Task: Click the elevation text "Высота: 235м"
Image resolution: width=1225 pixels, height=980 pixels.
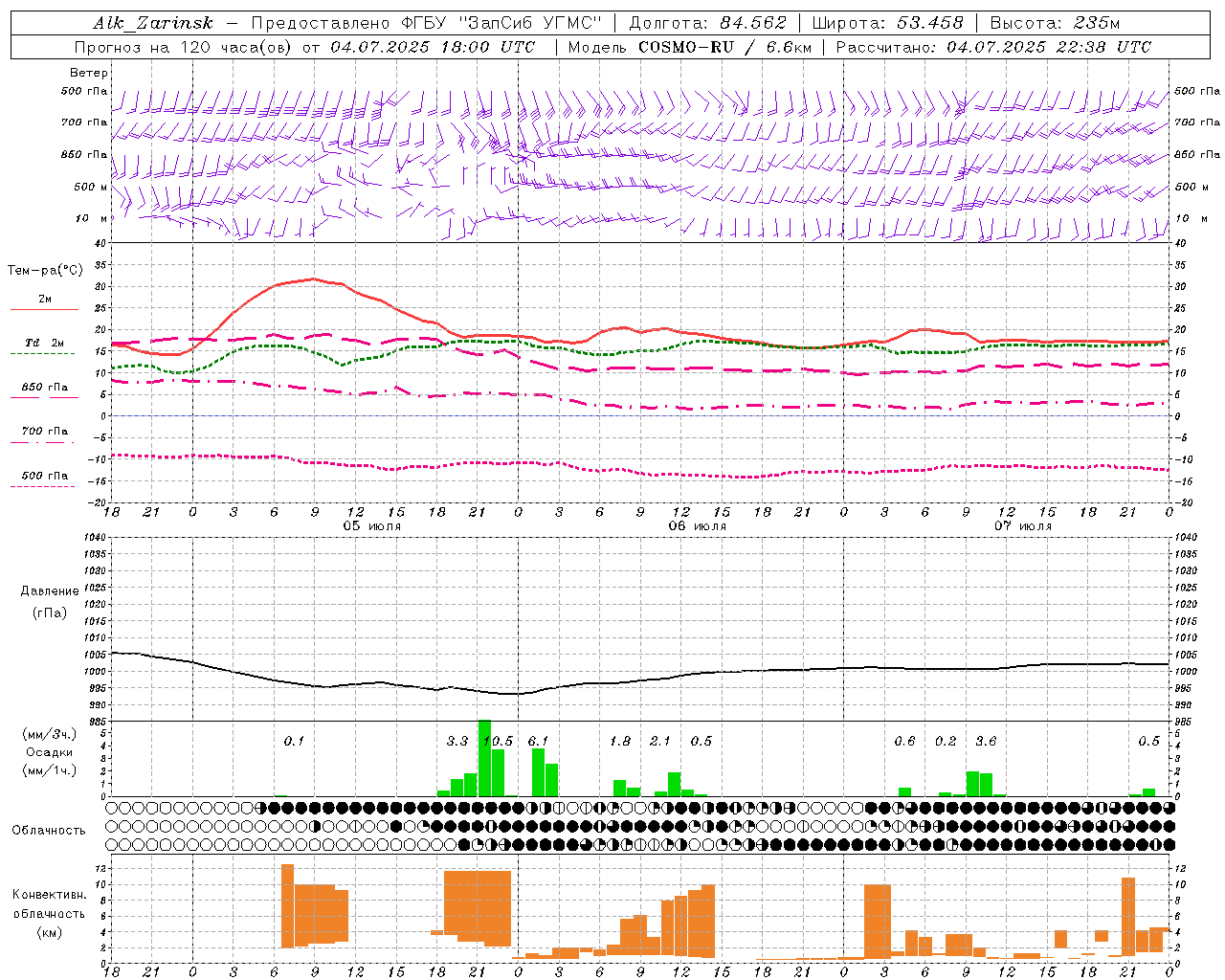Action: [x=1055, y=23]
